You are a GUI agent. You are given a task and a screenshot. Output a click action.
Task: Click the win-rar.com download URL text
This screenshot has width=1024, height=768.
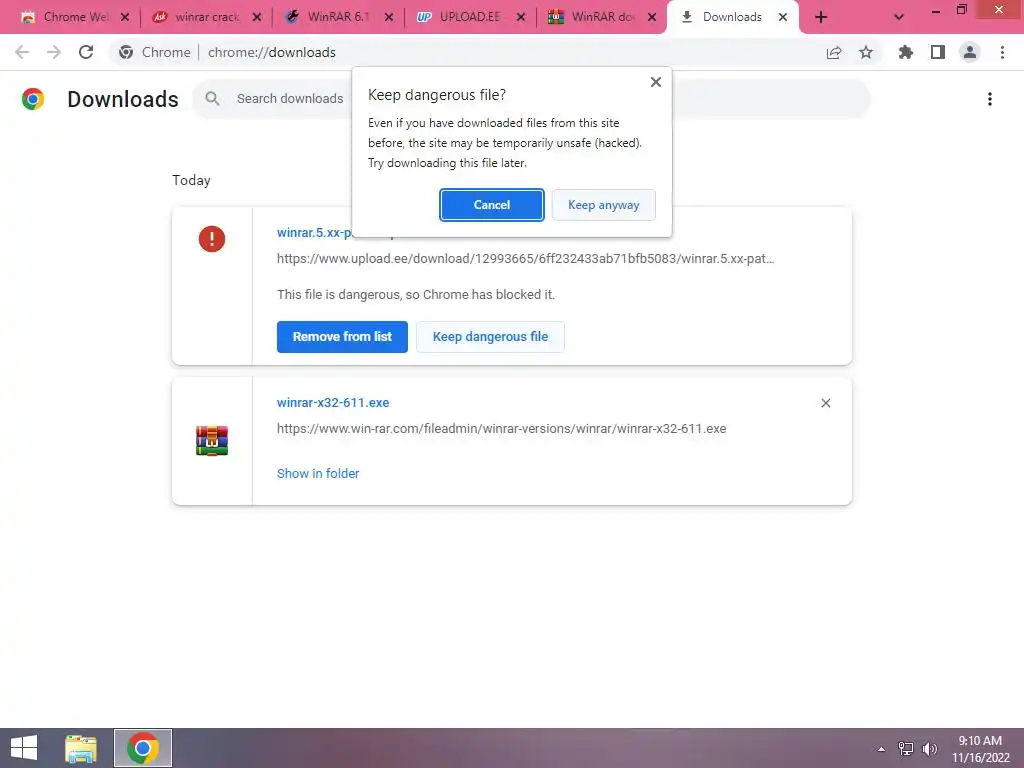(x=502, y=429)
